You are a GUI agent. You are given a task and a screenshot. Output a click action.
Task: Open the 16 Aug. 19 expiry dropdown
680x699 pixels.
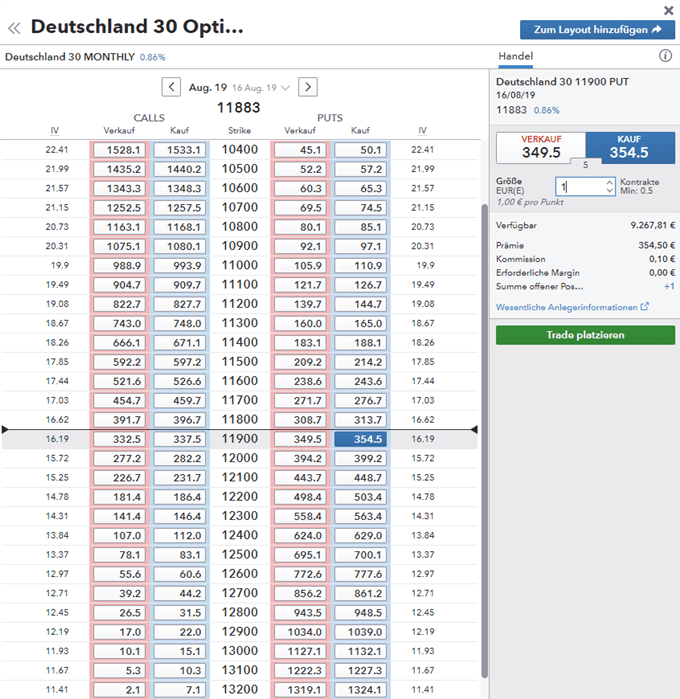261,88
